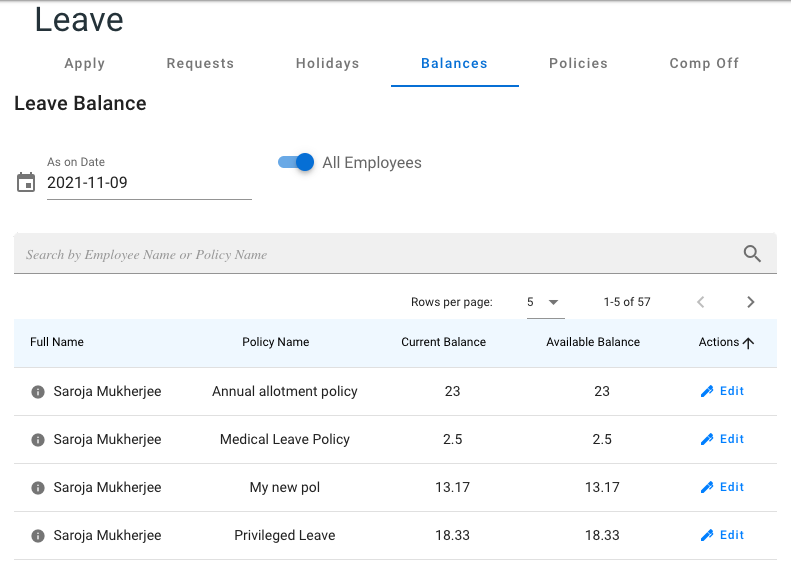791x566 pixels.
Task: Select the Comp Off tab
Action: [x=704, y=63]
